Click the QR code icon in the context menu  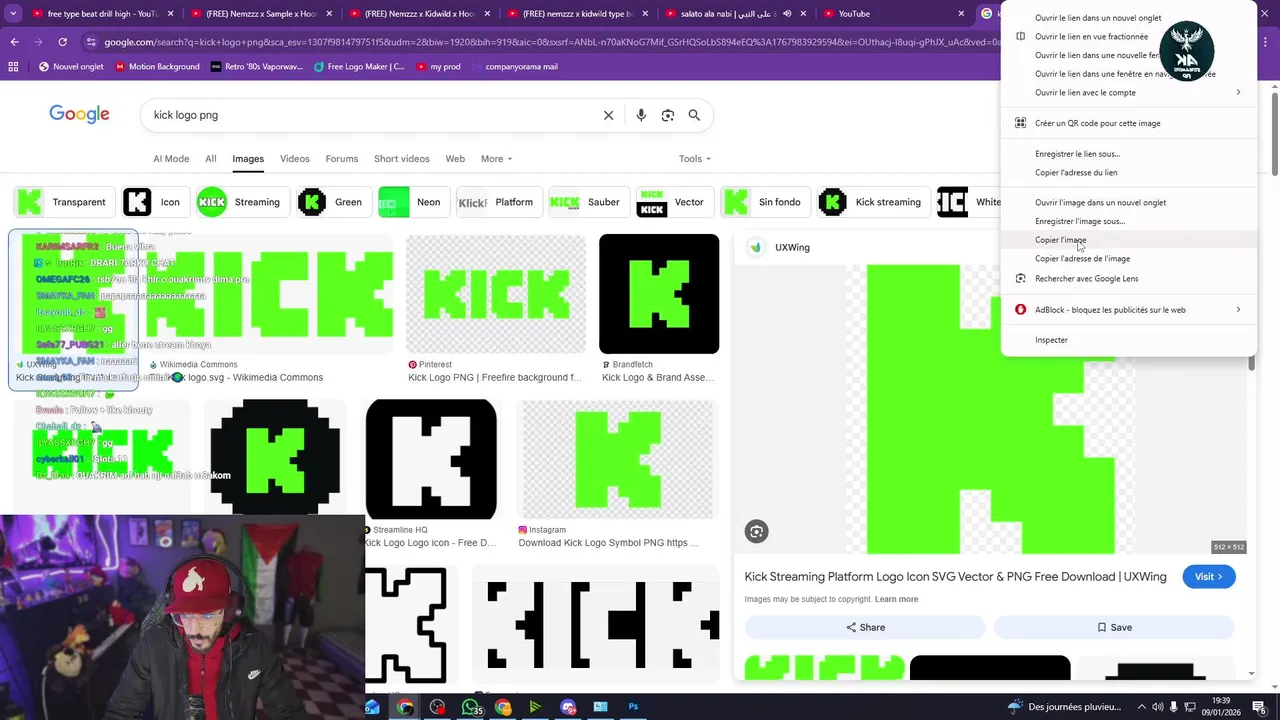pyautogui.click(x=1020, y=123)
